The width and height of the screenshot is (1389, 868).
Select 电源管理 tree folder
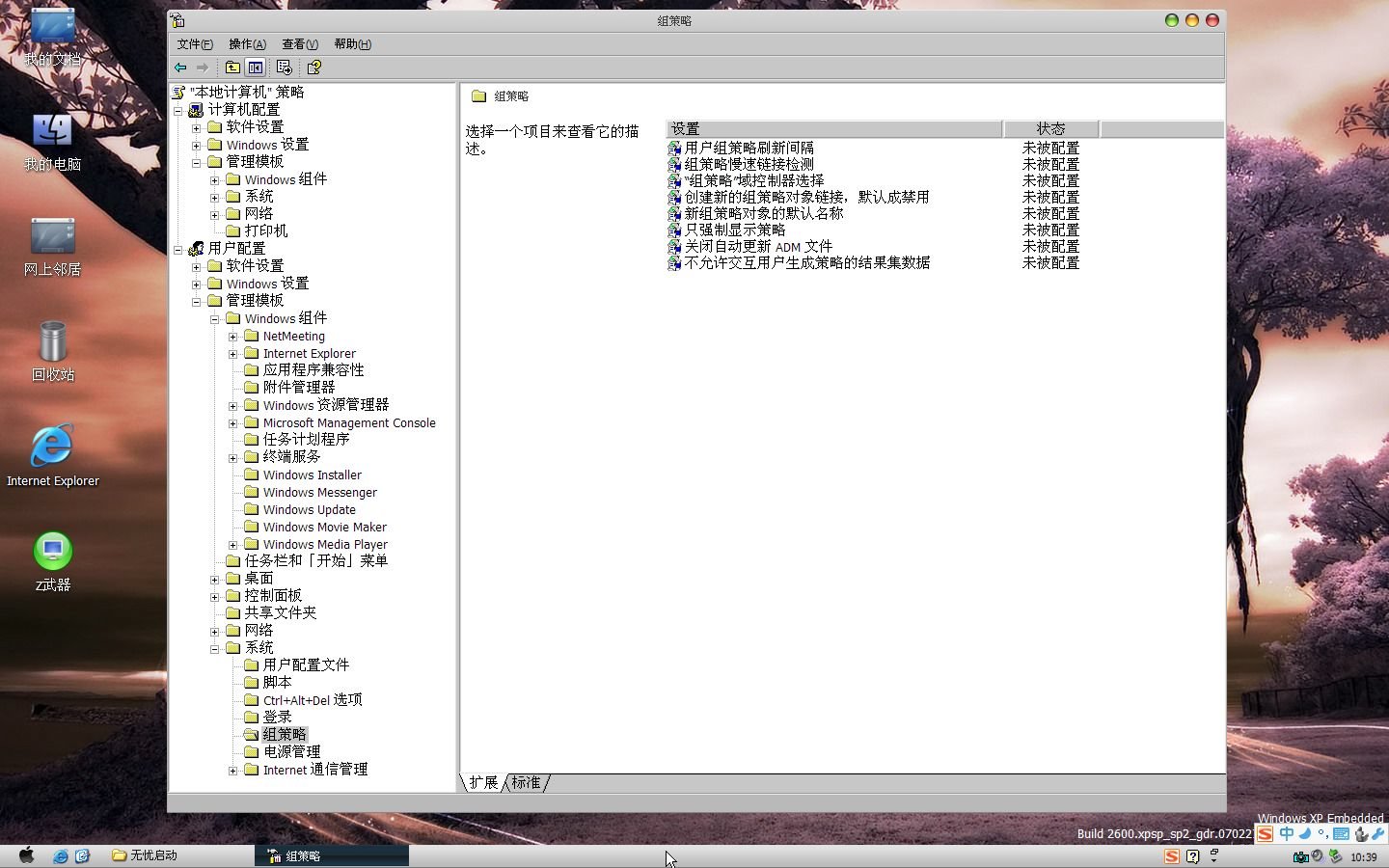point(291,752)
